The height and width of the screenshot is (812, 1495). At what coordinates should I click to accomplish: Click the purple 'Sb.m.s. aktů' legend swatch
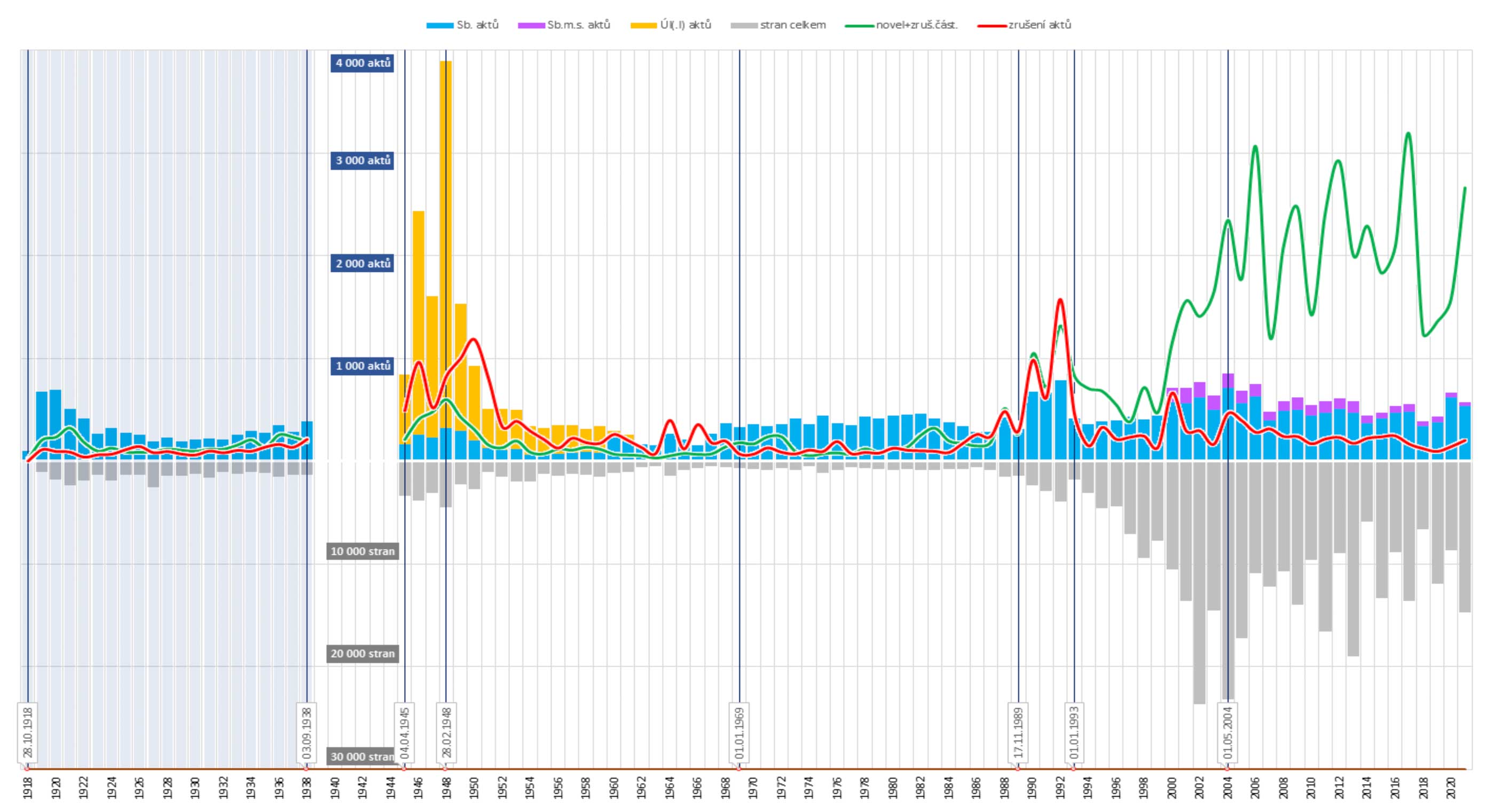coord(532,26)
